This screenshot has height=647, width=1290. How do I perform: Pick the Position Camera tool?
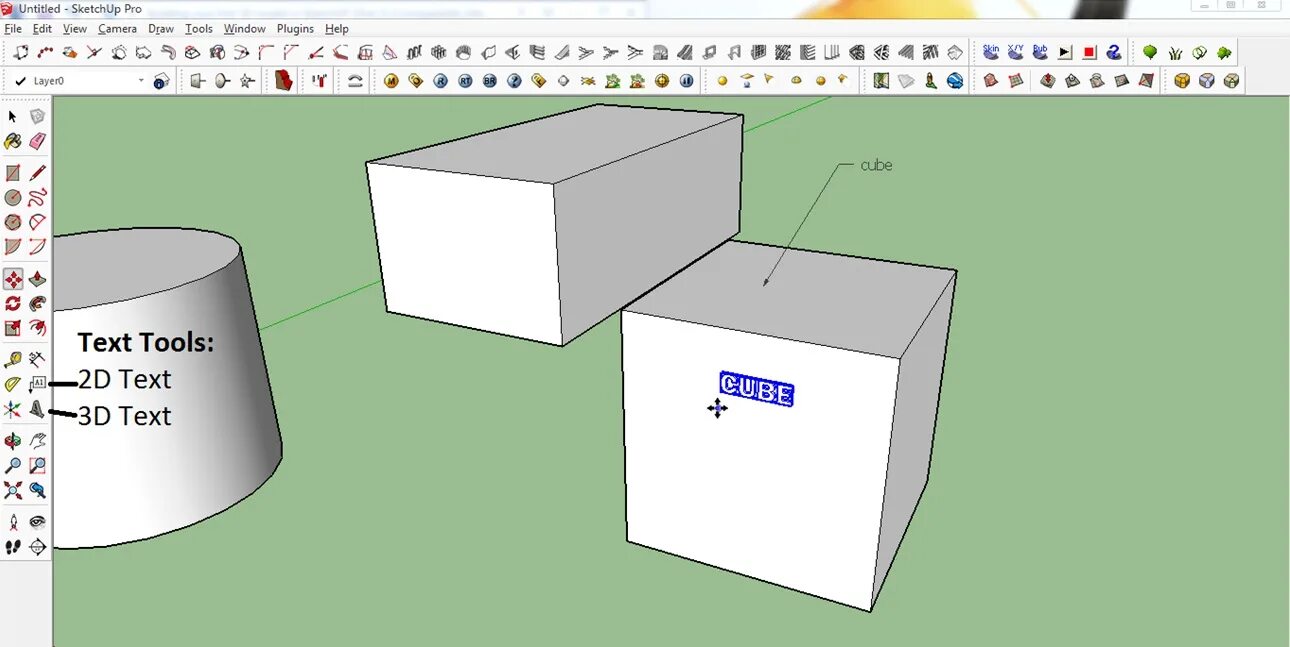coord(13,522)
